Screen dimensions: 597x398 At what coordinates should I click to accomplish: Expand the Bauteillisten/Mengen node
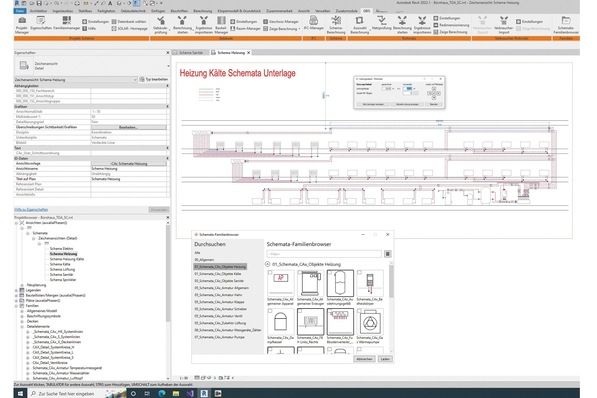click(16, 296)
